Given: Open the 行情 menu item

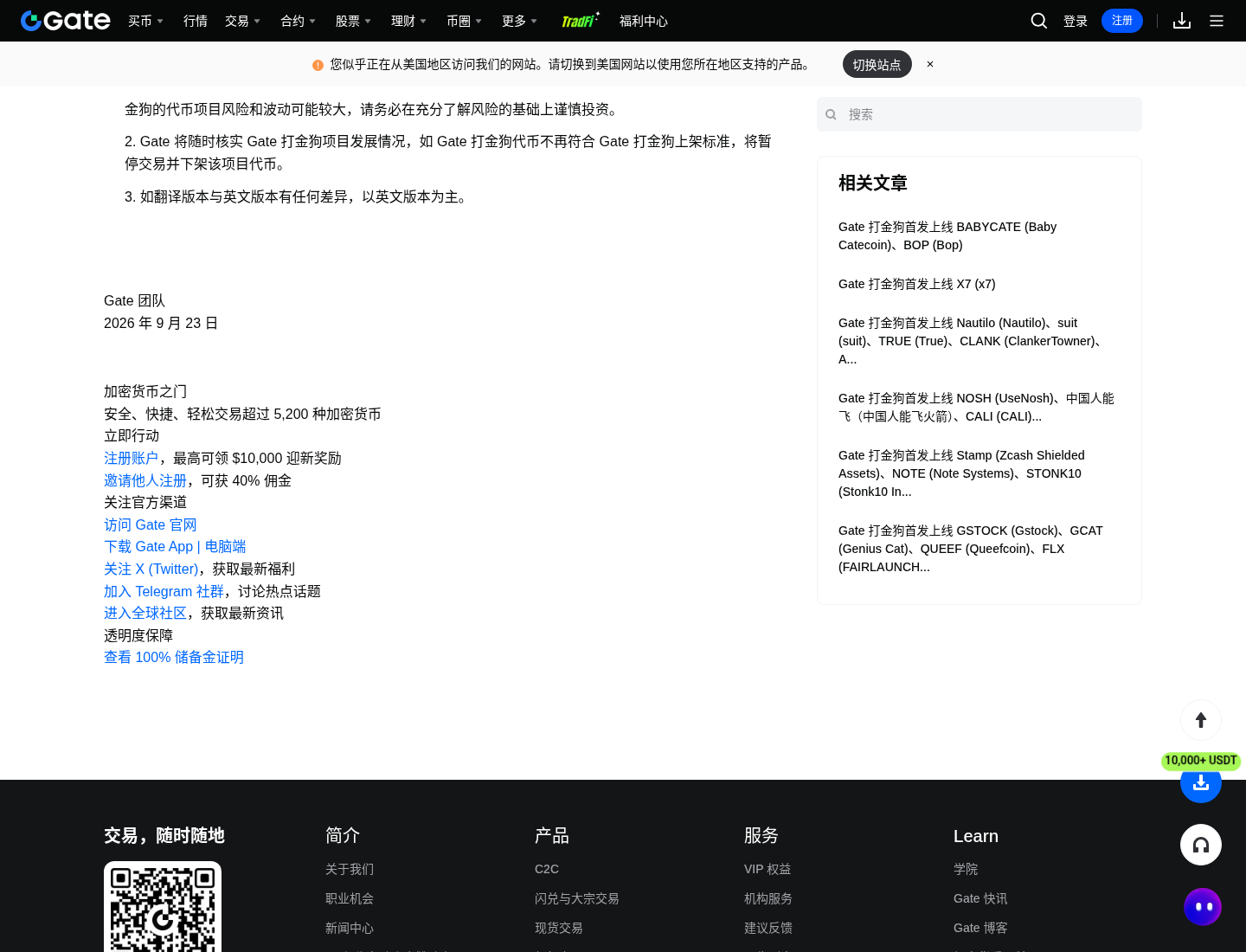Looking at the screenshot, I should click(x=196, y=21).
